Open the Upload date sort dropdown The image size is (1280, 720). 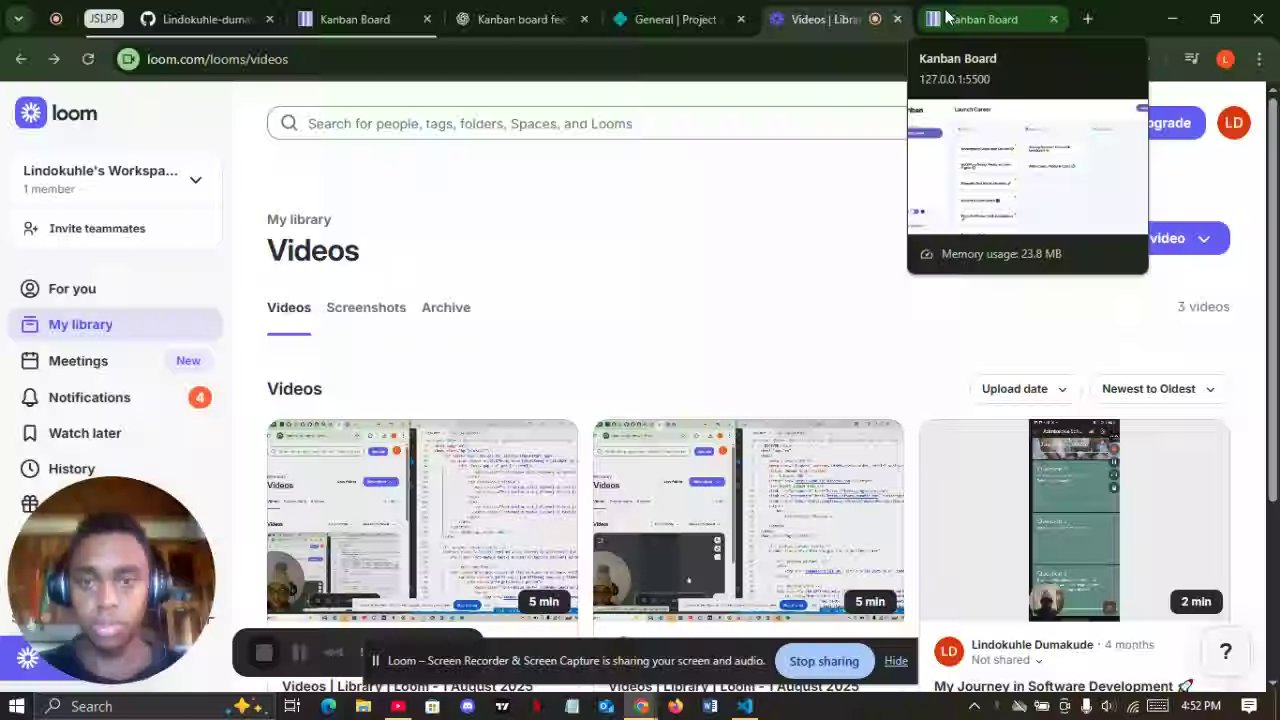1024,389
